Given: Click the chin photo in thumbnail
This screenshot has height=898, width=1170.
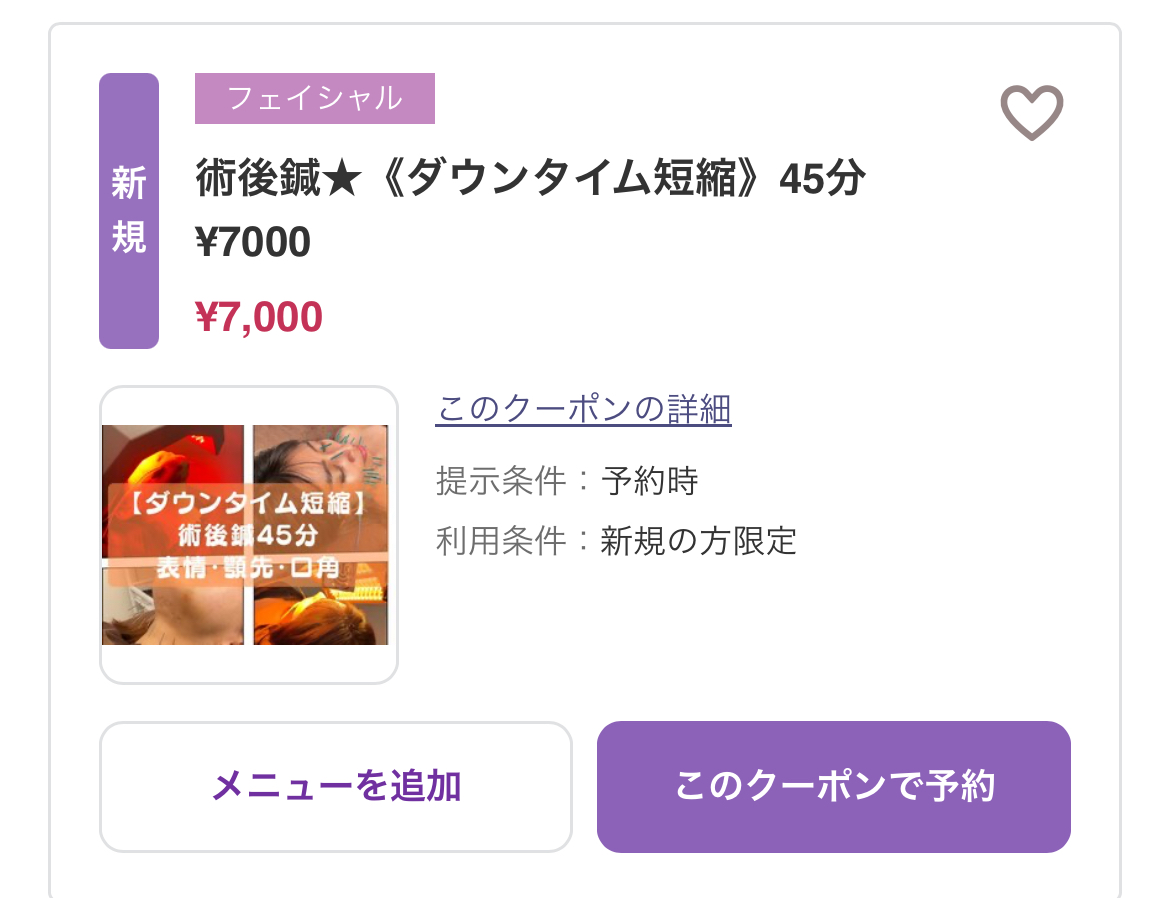Looking at the screenshot, I should click(172, 612).
